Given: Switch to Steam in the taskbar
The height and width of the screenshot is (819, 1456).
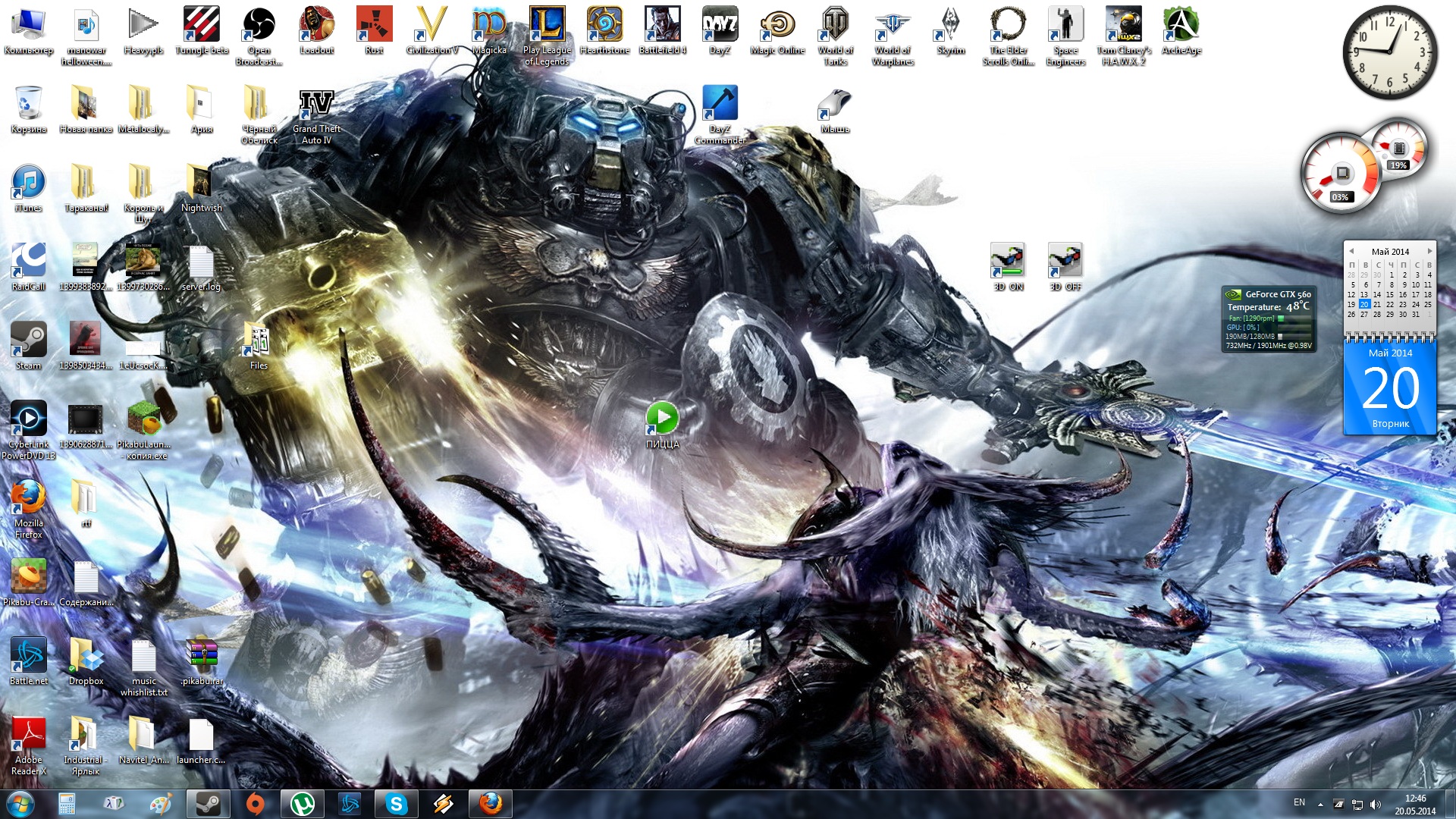Looking at the screenshot, I should click(209, 804).
